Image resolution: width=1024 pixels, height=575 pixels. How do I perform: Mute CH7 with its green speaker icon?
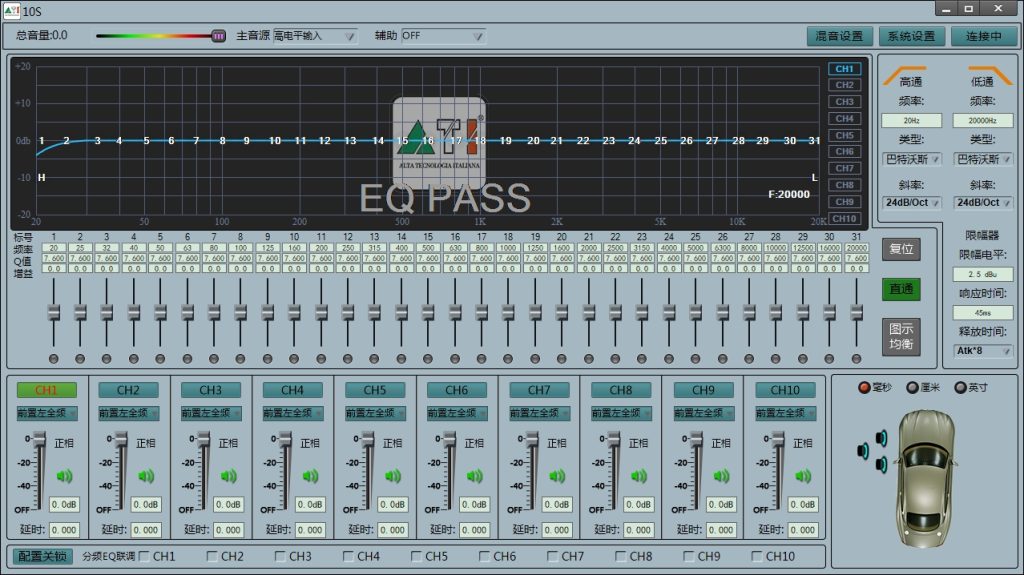click(557, 476)
